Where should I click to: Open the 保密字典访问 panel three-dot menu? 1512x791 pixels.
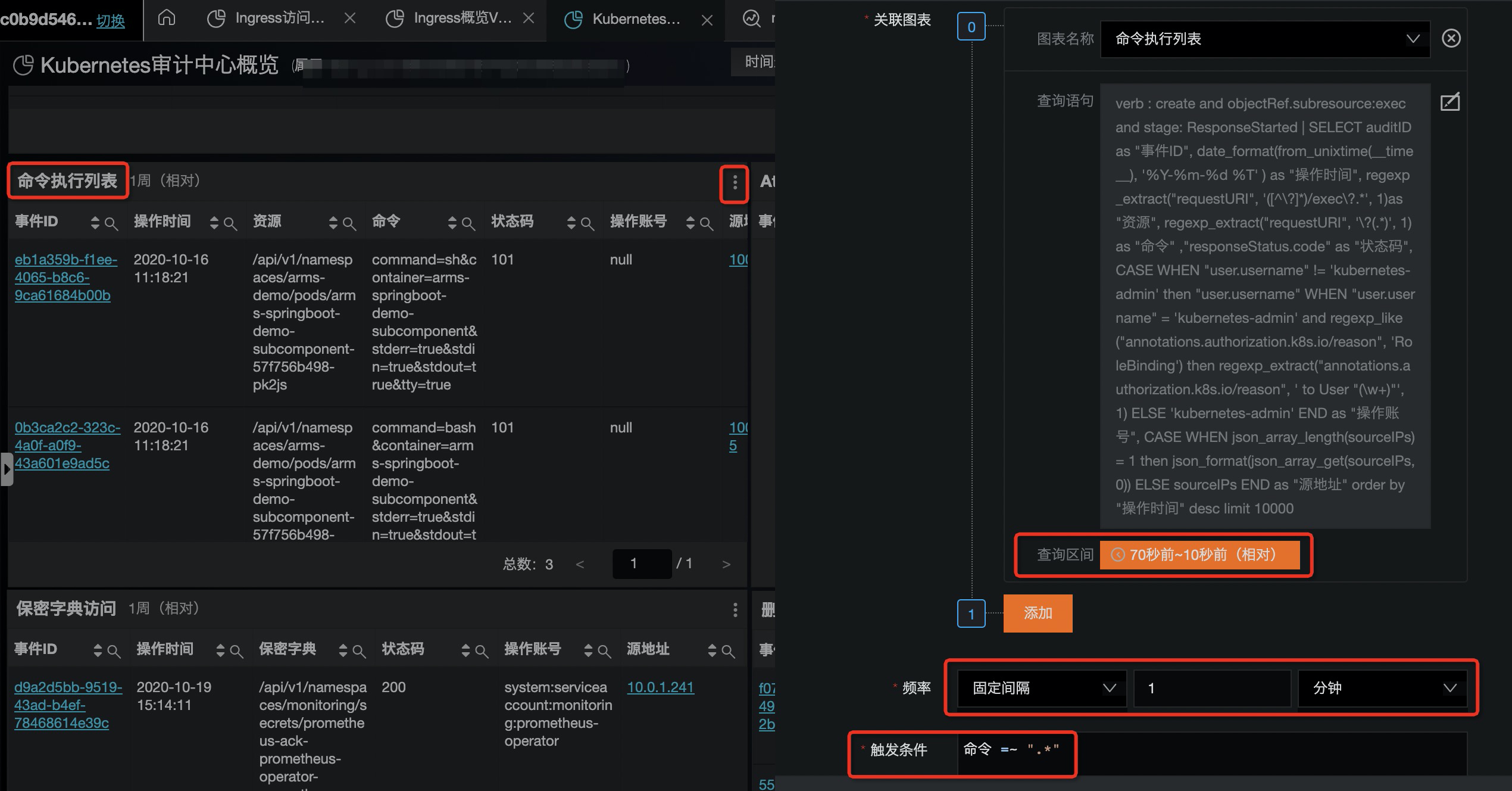pos(735,609)
